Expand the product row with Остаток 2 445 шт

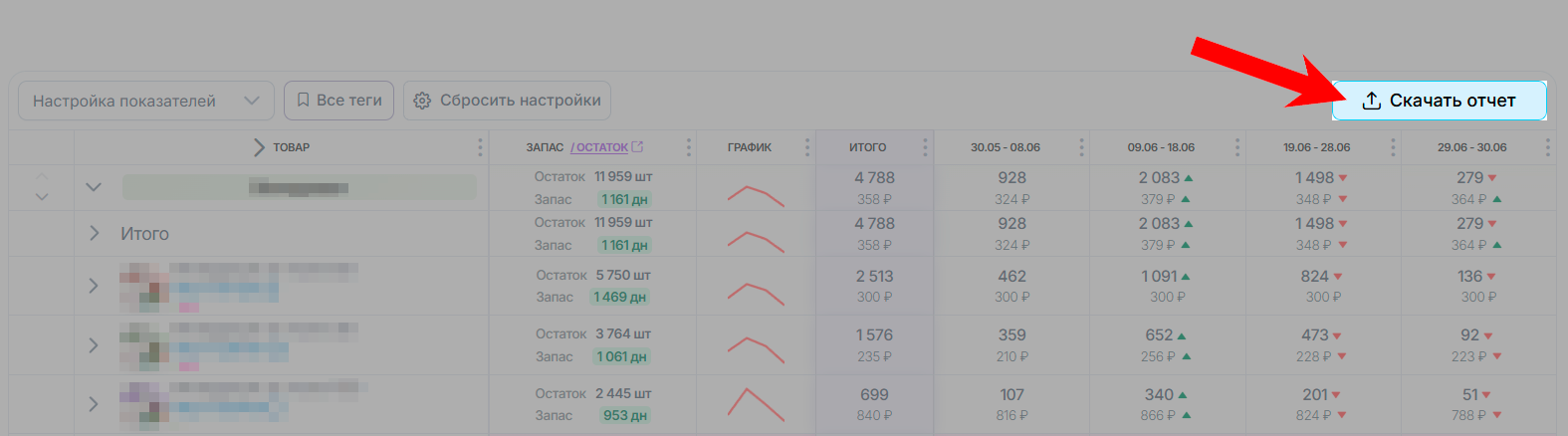(94, 404)
